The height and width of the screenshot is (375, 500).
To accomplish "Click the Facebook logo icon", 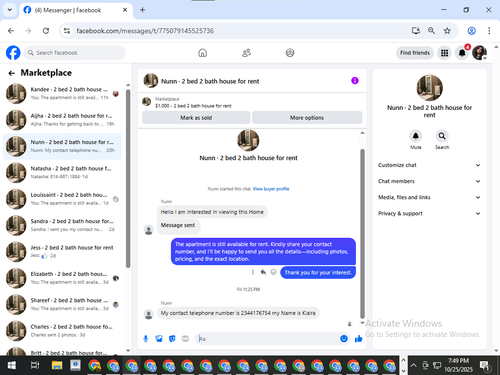I will click(13, 53).
